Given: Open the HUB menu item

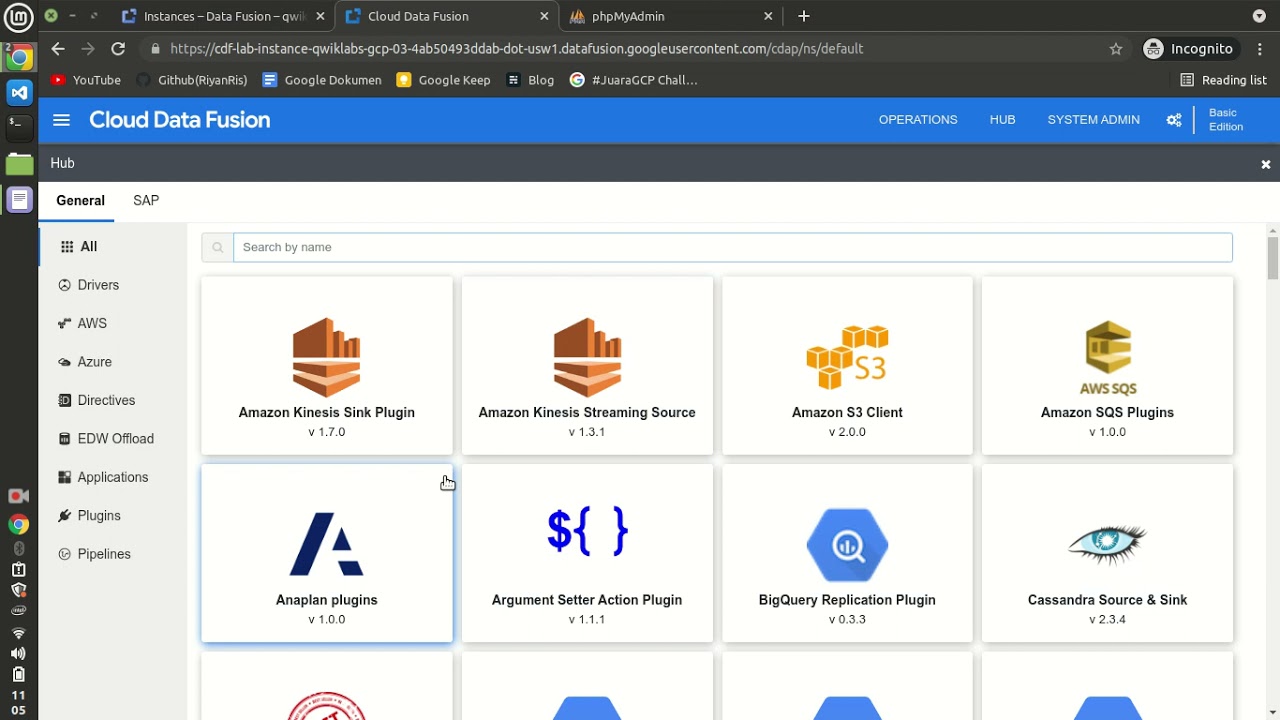Looking at the screenshot, I should (1002, 120).
